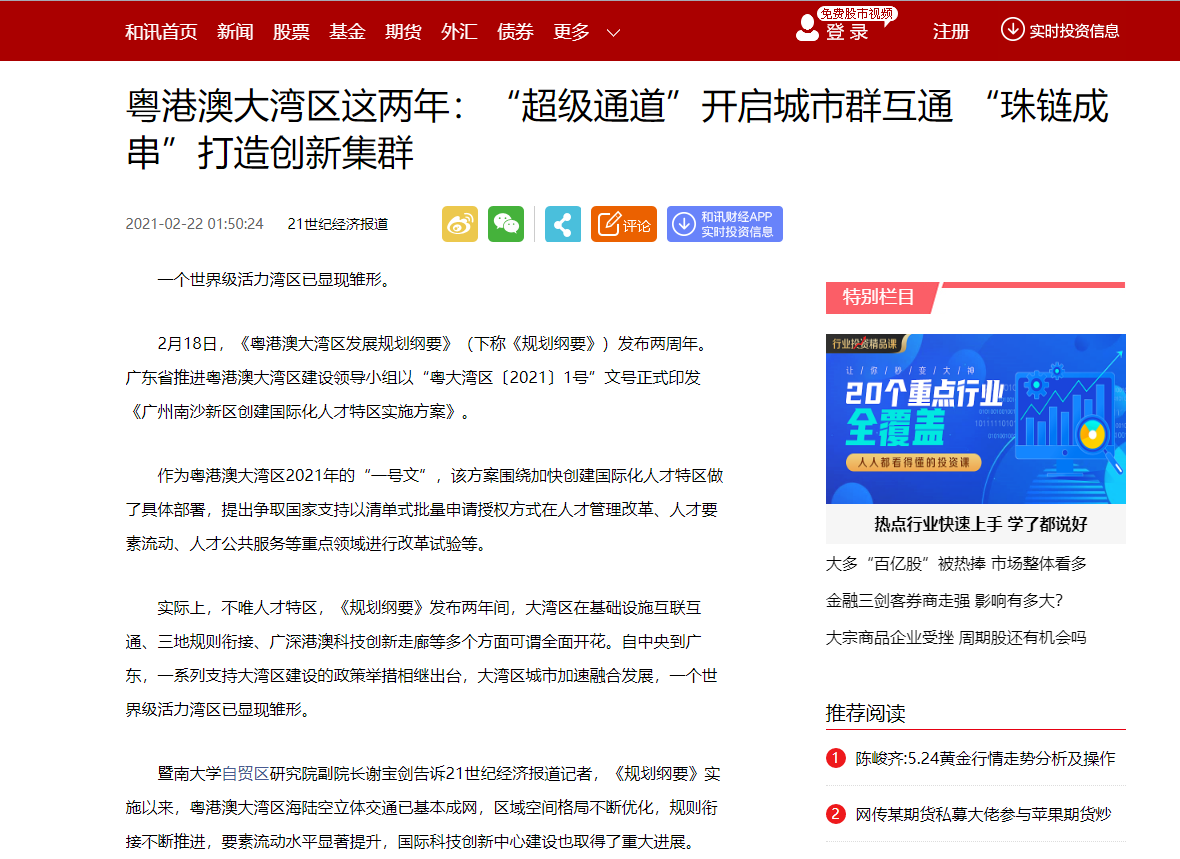Viewport: 1180px width, 859px height.
Task: Click the 注册 link
Action: [951, 32]
